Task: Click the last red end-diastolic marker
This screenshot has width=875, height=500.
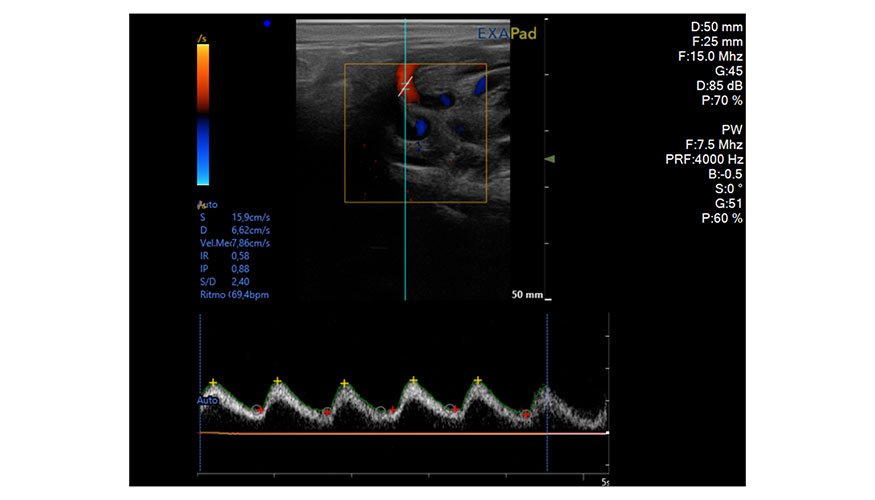Action: coord(526,415)
